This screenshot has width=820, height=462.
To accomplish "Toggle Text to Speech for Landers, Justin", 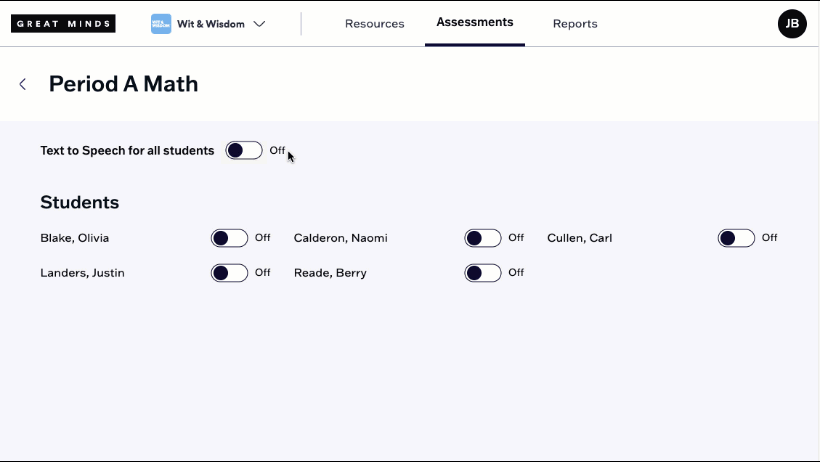I will point(230,273).
